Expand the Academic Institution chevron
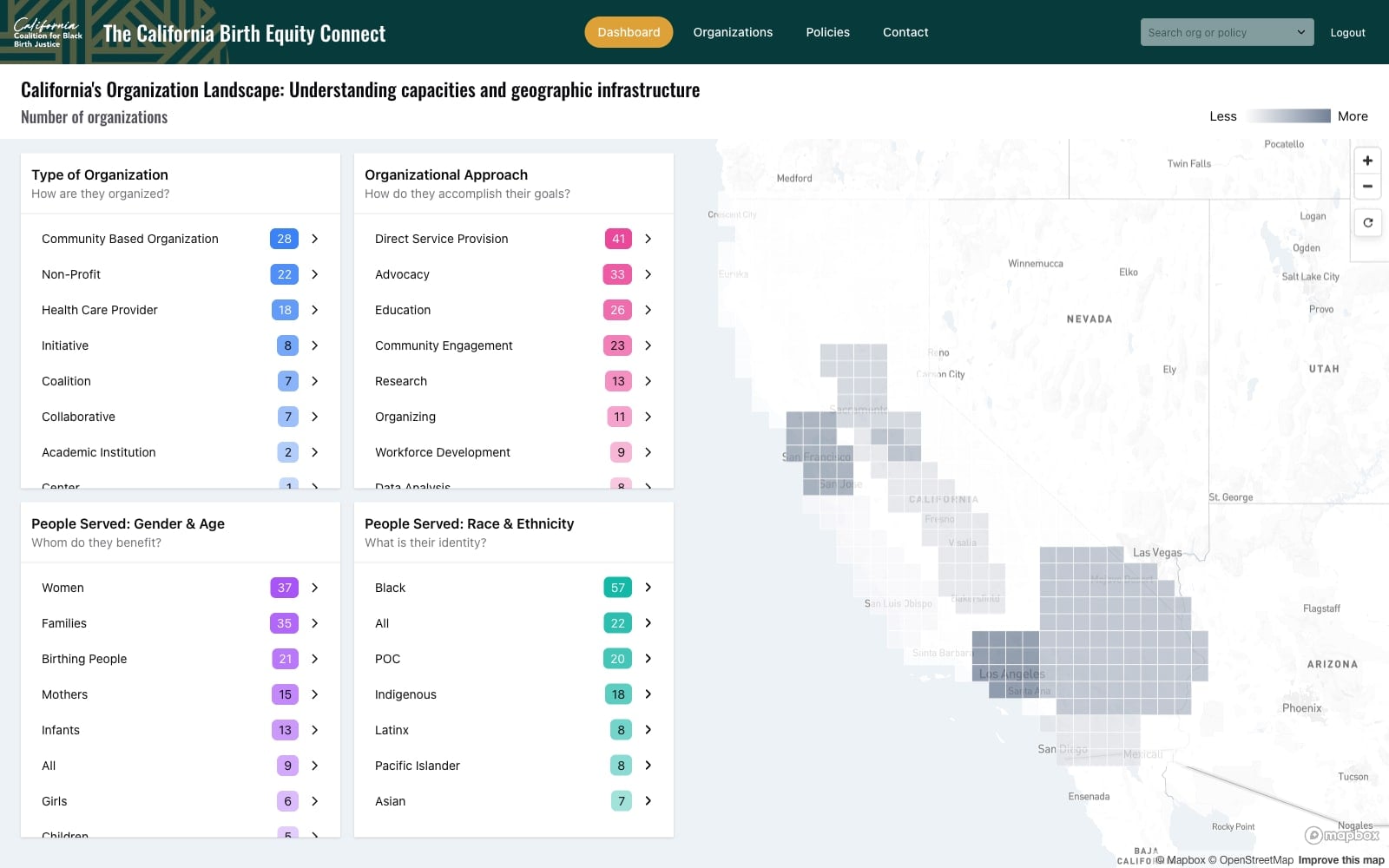The image size is (1389, 868). (315, 452)
